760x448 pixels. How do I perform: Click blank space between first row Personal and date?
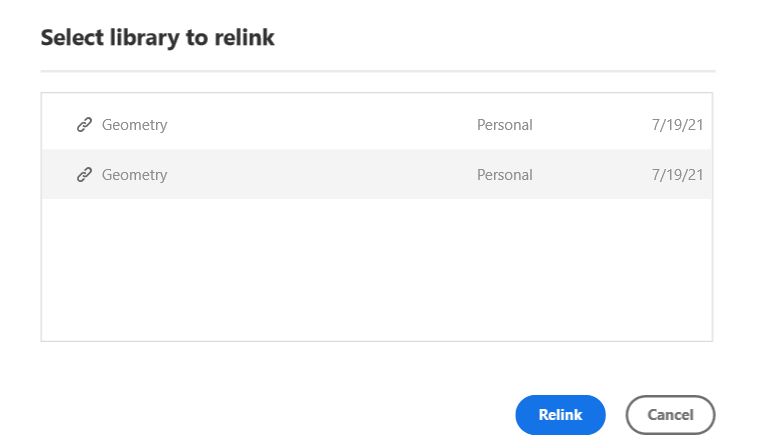point(590,125)
